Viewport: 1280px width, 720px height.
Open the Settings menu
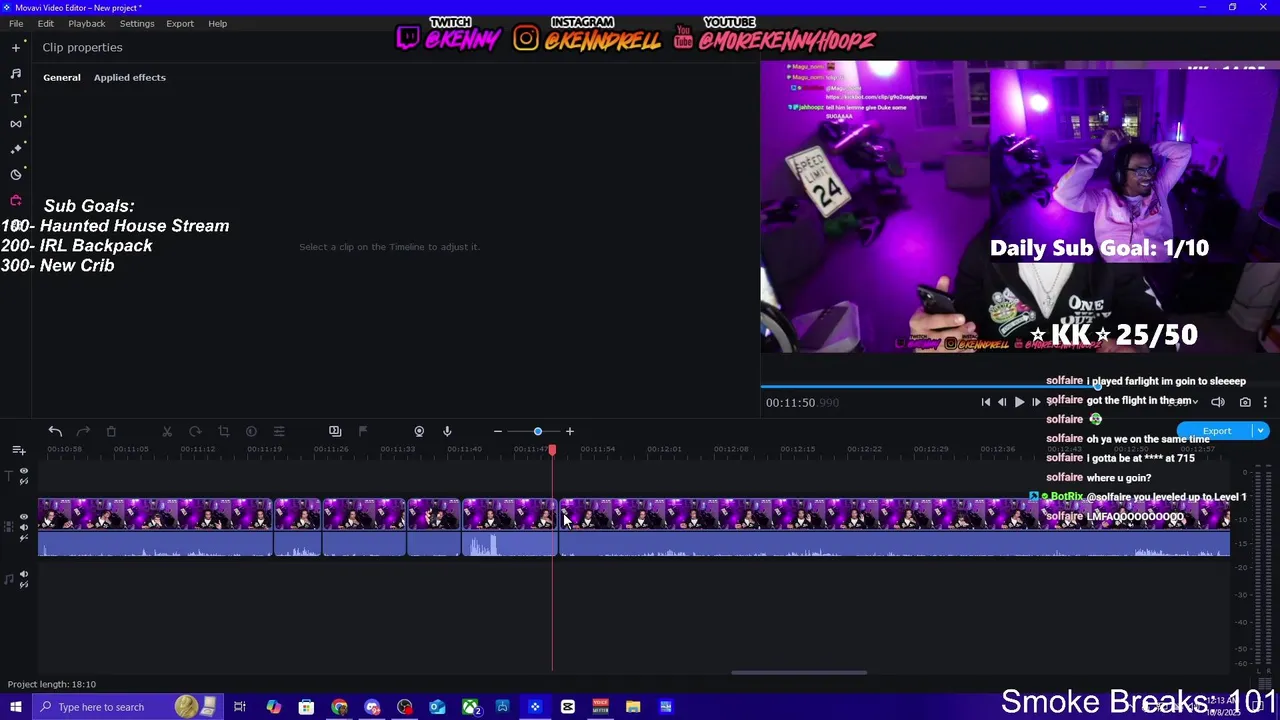137,23
